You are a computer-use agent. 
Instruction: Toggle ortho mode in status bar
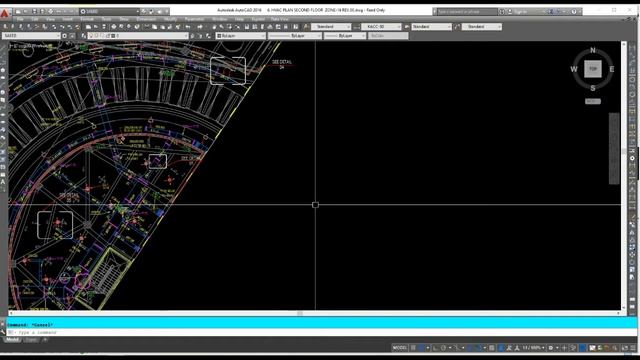pos(436,348)
